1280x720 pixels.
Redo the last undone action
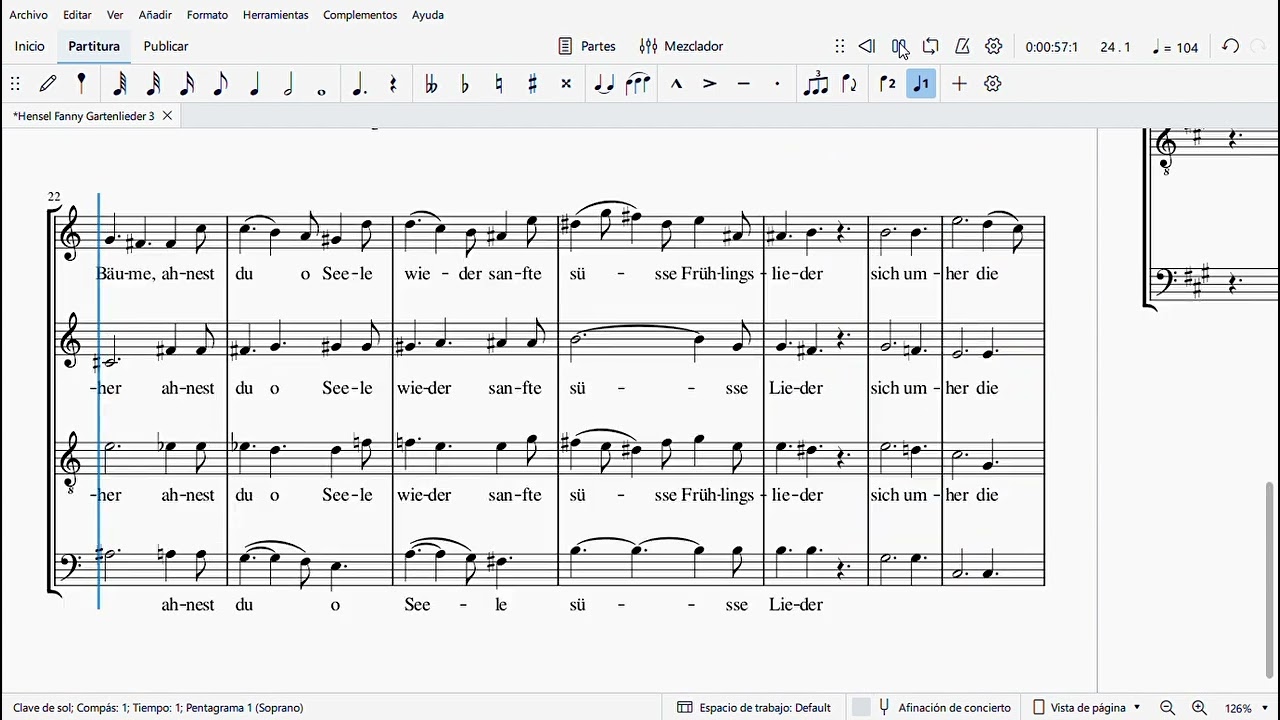[x=1258, y=46]
